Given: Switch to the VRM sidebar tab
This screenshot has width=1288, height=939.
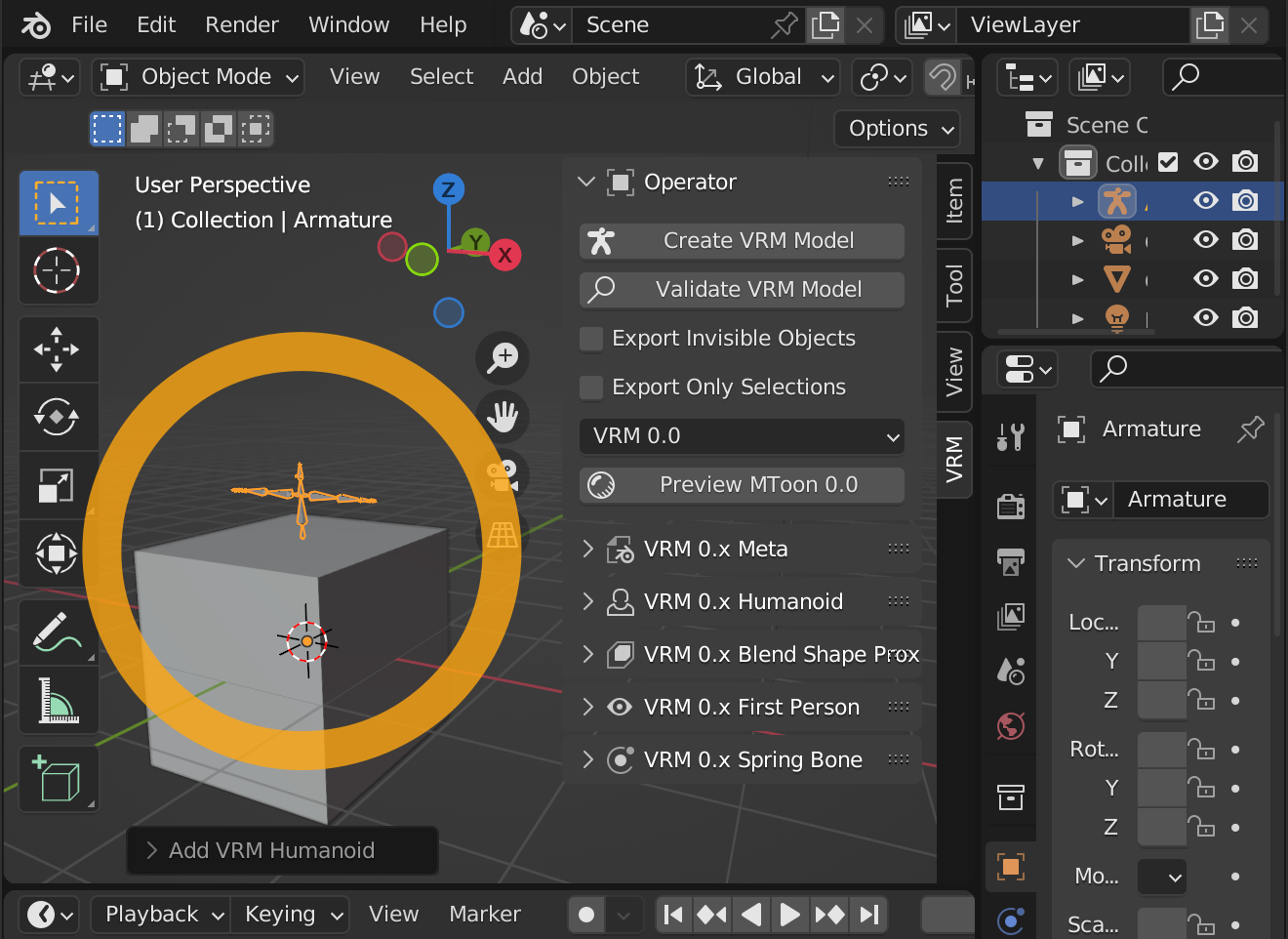Looking at the screenshot, I should point(954,460).
